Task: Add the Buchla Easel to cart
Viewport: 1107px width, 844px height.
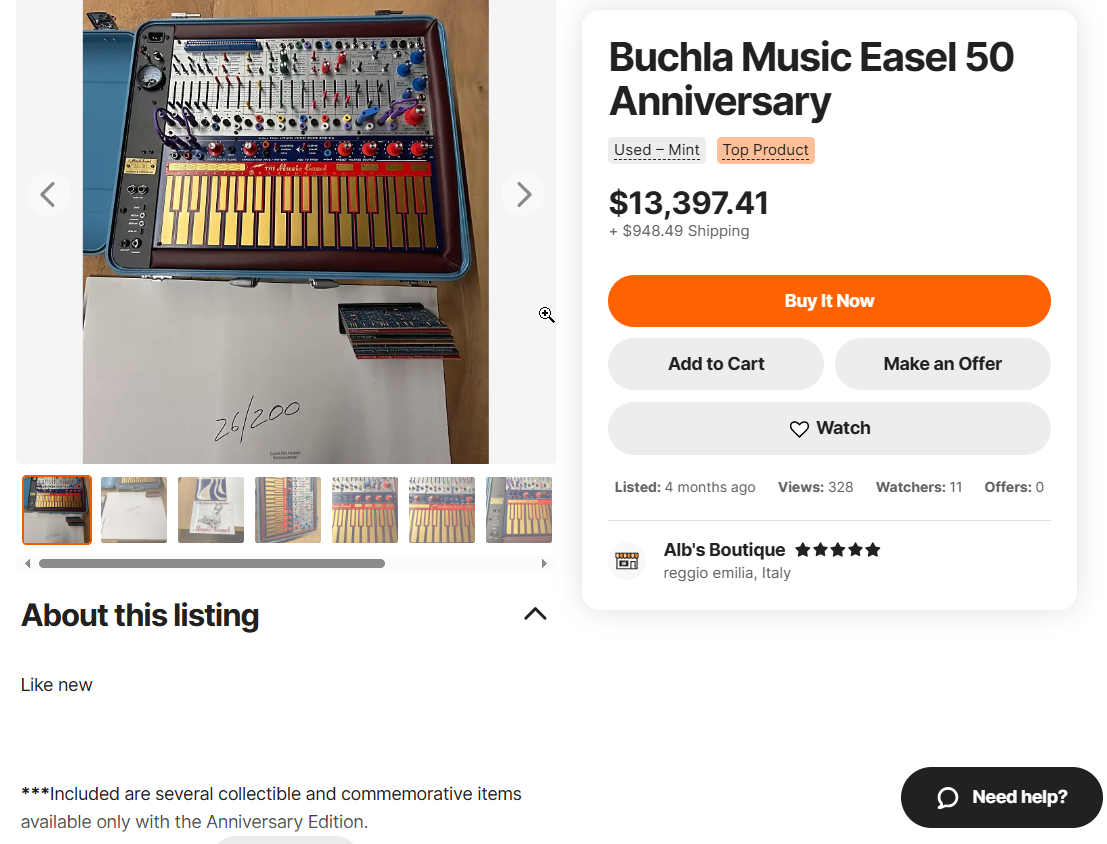Action: pos(715,364)
